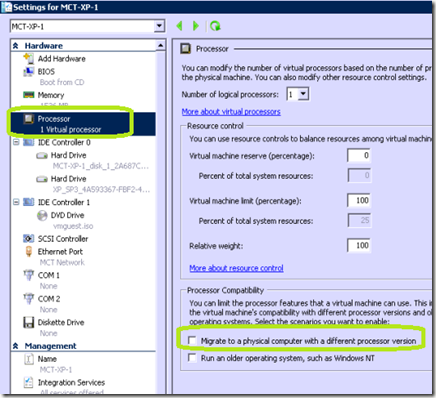Select the COM 1 label

click(49, 275)
